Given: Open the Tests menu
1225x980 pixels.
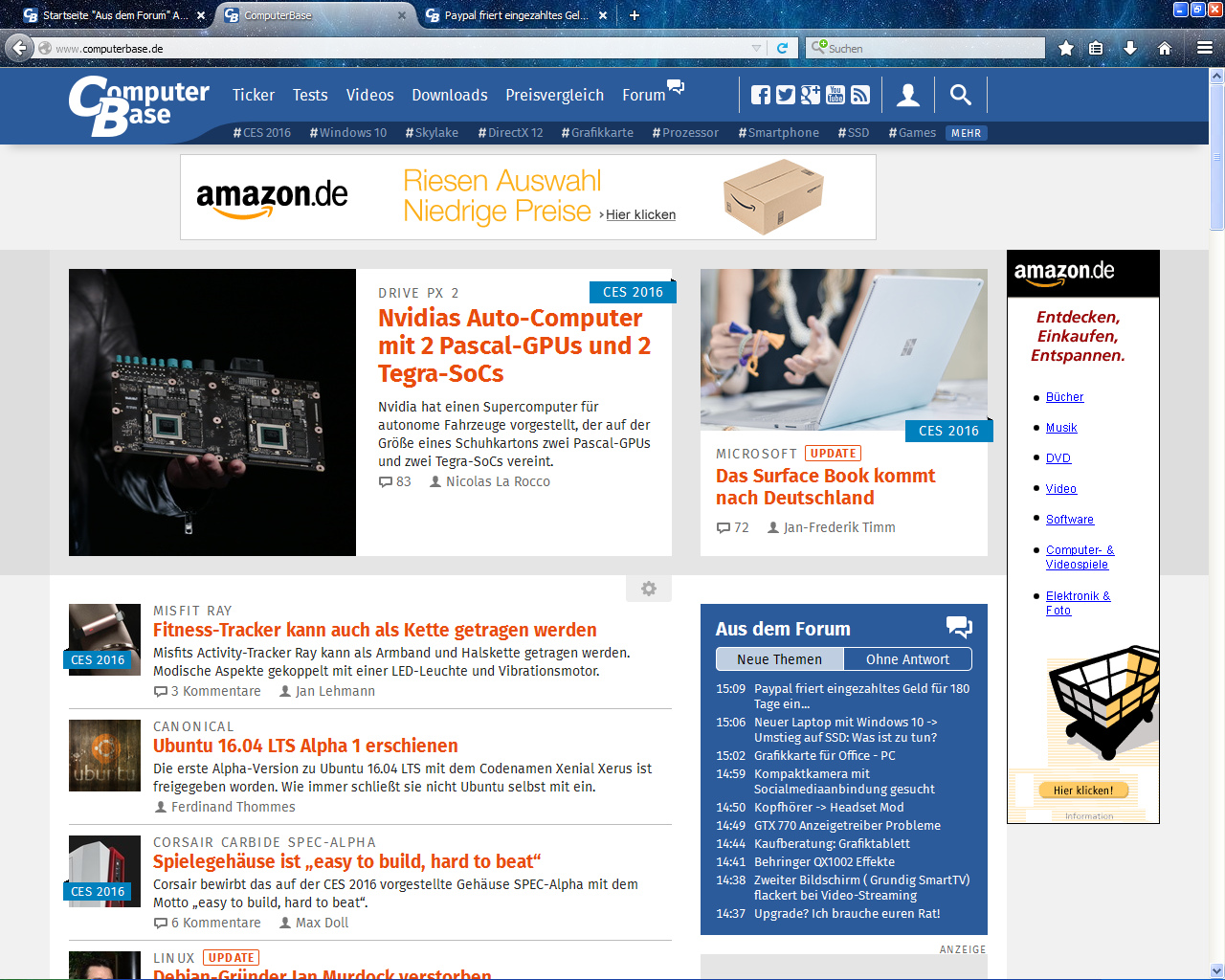Looking at the screenshot, I should 310,95.
